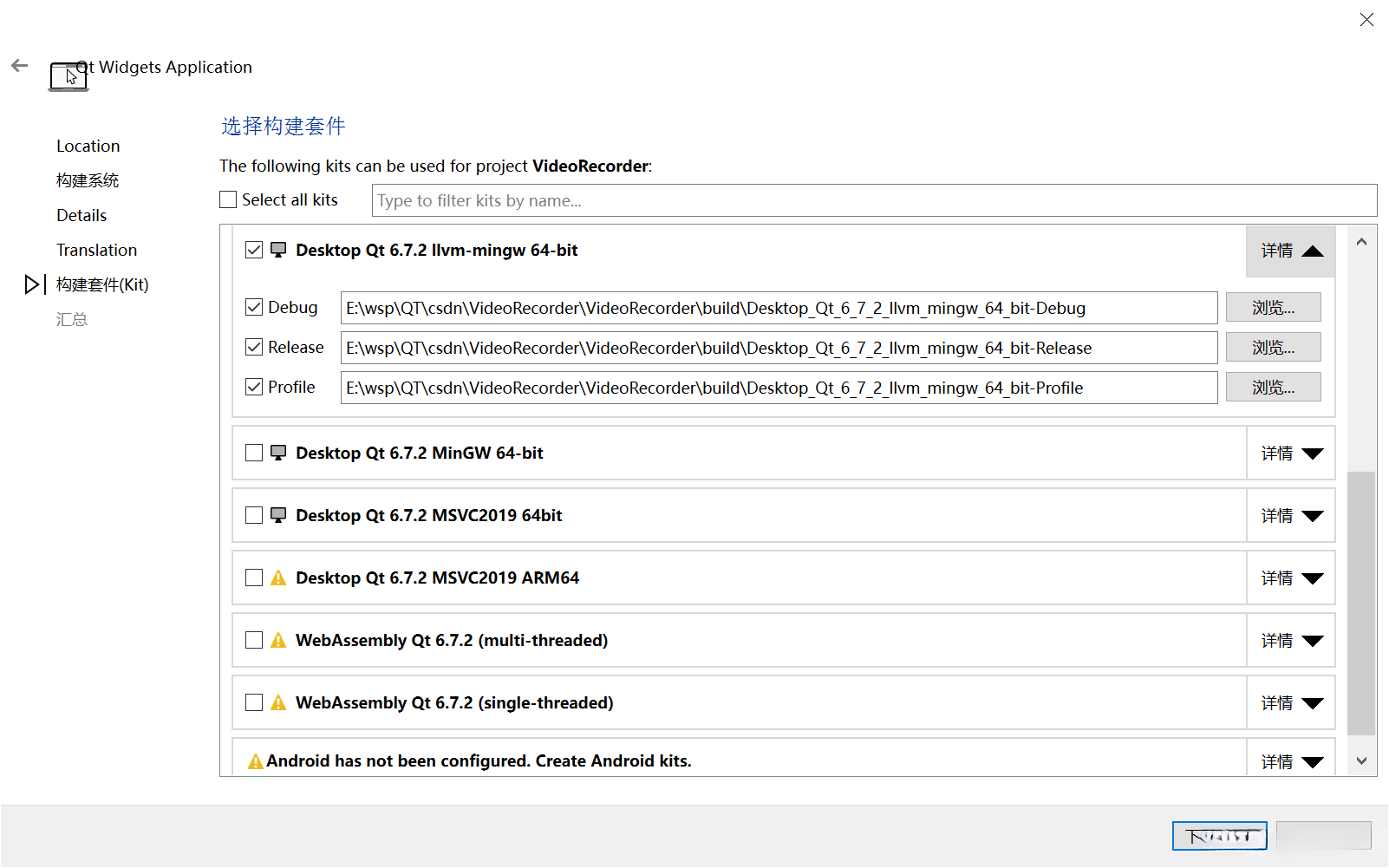Browse for the Profile build directory
Screen dimensions: 1389x868
click(x=1273, y=388)
